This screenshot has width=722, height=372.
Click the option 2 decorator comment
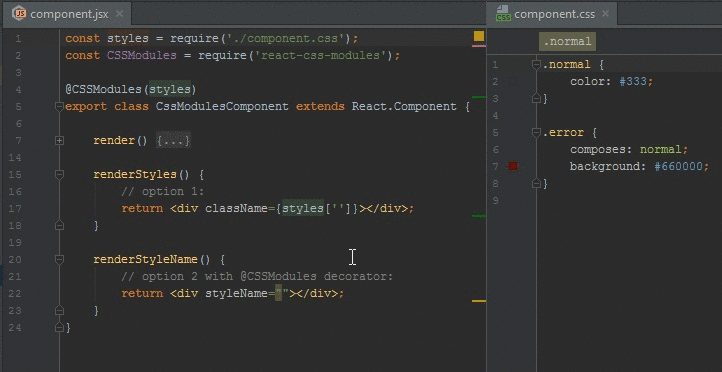pos(257,277)
